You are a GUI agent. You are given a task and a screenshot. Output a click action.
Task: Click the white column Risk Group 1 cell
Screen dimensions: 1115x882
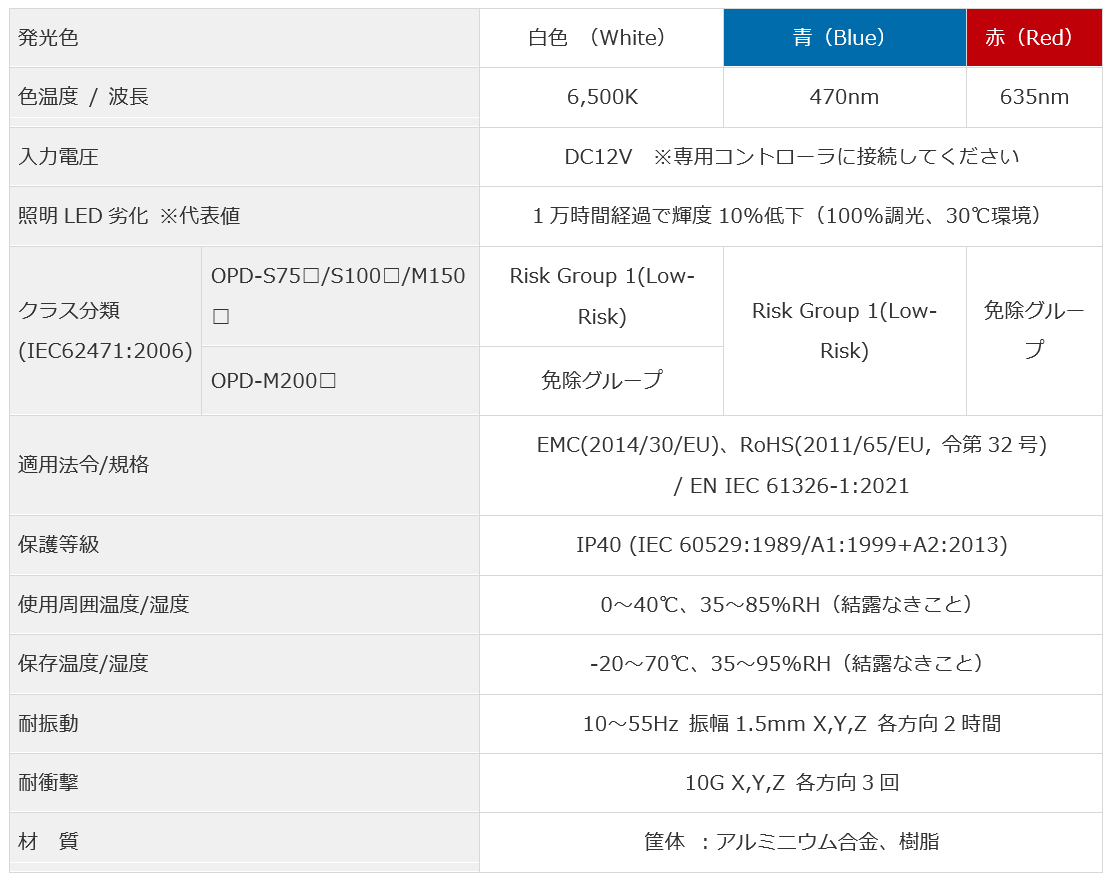point(602,297)
